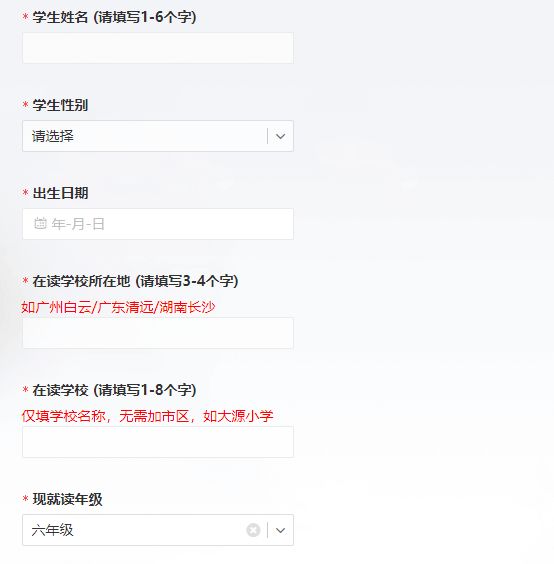The height and width of the screenshot is (564, 554).
Task: Click the 在读学校所在地 (请填写3-4个字) label
Action: [x=135, y=281]
